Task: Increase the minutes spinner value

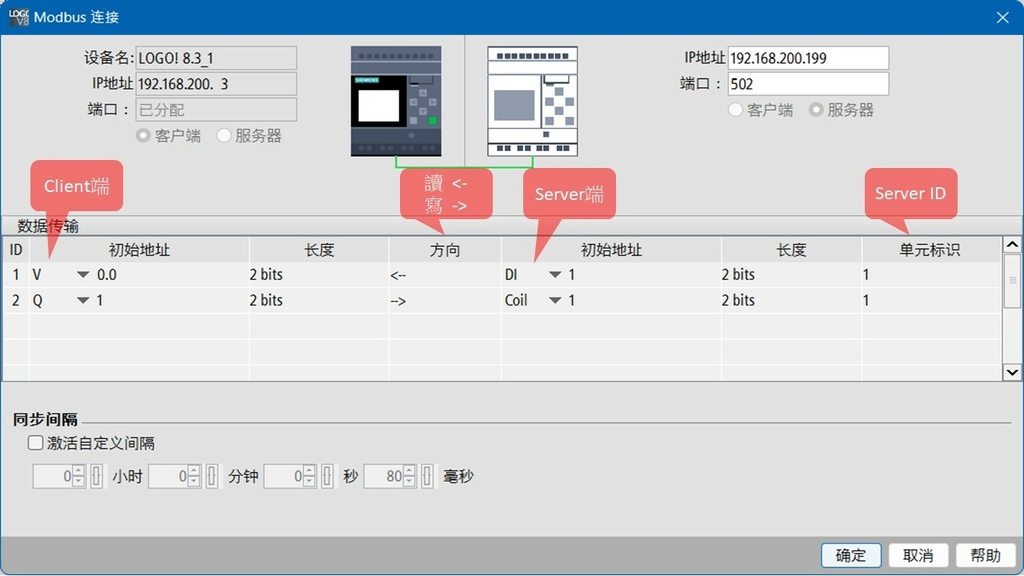Action: coord(194,470)
